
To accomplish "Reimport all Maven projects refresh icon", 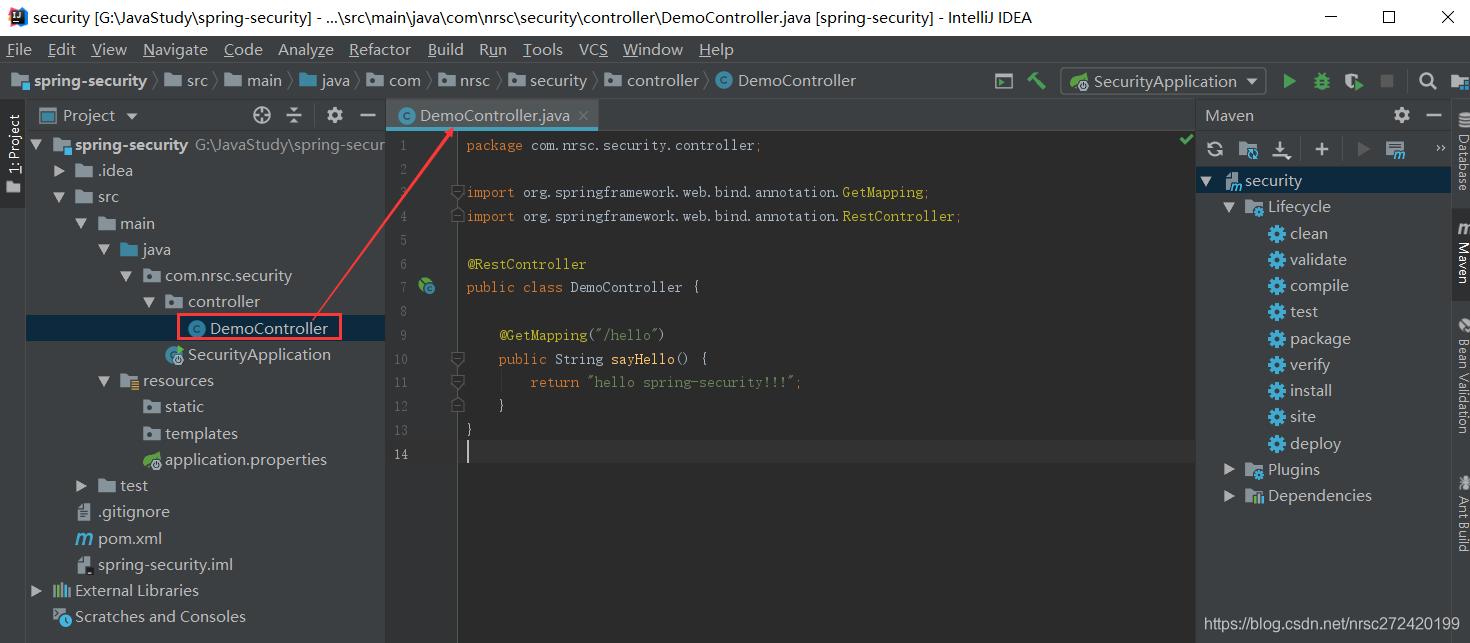I will [x=1214, y=149].
